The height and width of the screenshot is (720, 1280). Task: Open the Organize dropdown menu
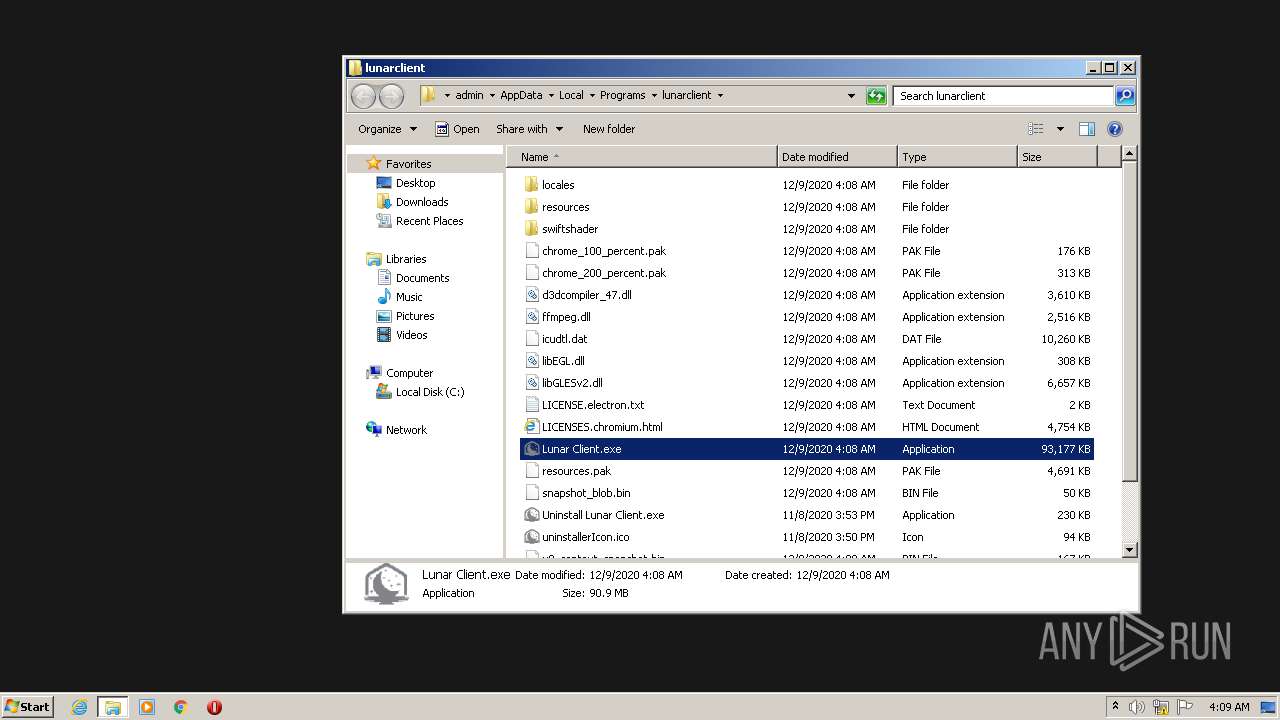[x=388, y=129]
